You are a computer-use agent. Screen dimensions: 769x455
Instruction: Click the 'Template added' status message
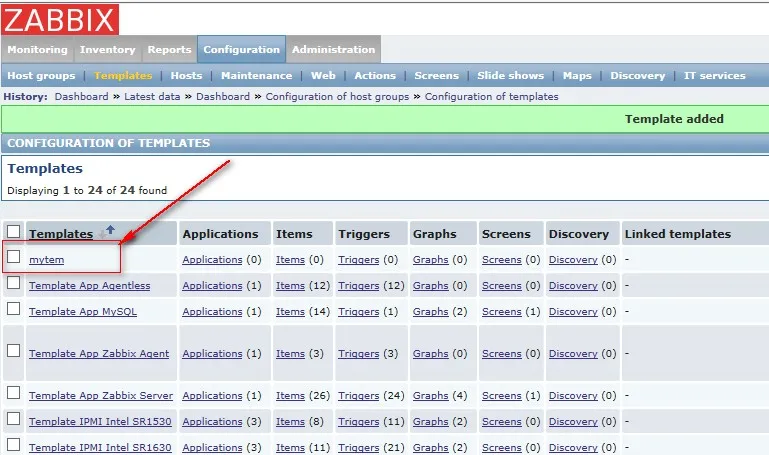[x=674, y=119]
